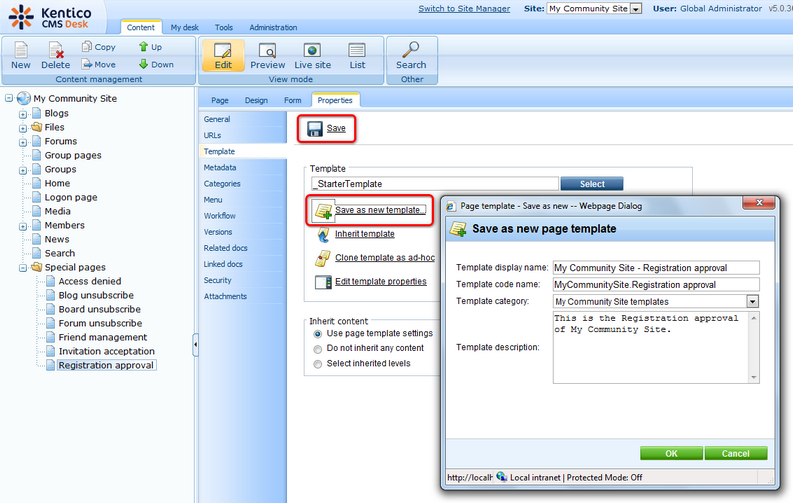Image resolution: width=793 pixels, height=503 pixels.
Task: Click the Blogs page icon in tree
Action: (36, 113)
